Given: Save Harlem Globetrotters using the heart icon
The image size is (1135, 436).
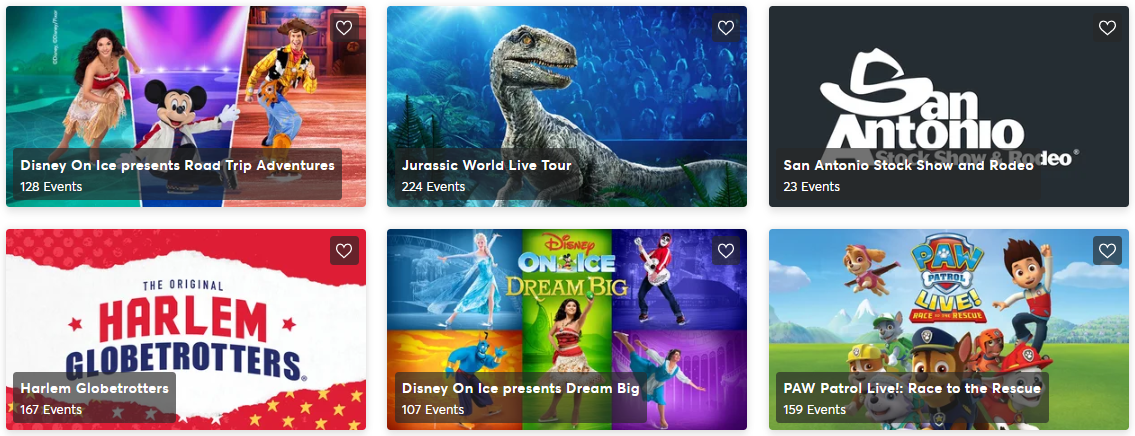Looking at the screenshot, I should click(x=344, y=251).
